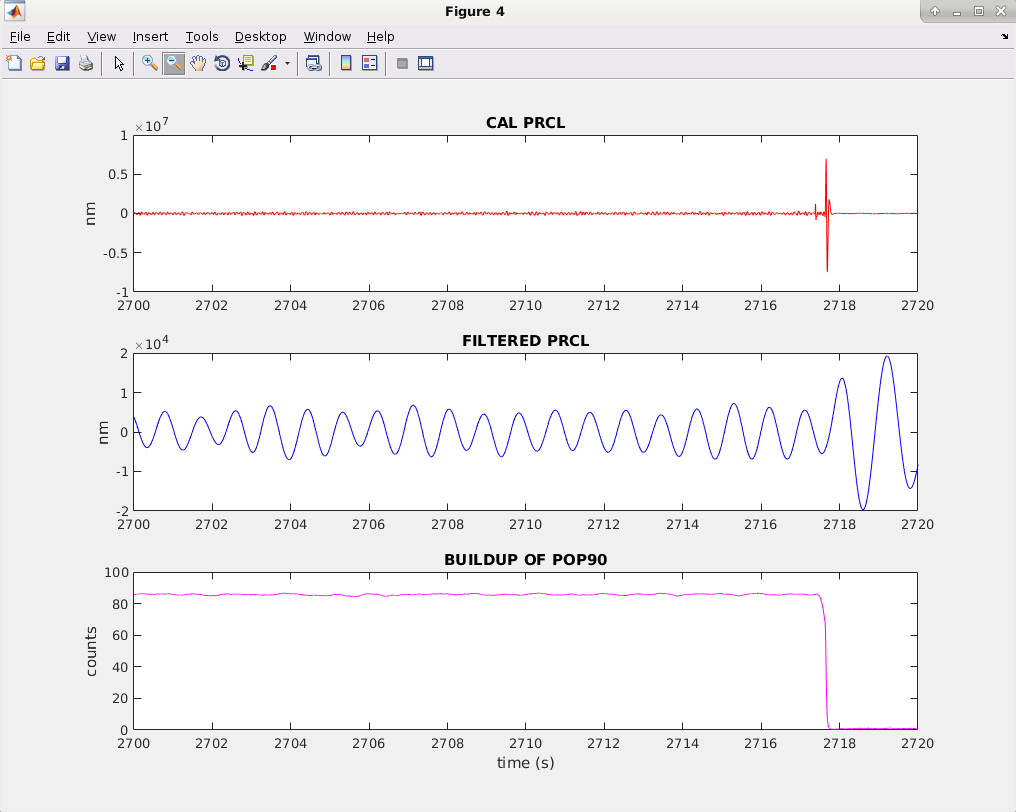This screenshot has height=812, width=1016.
Task: Click the MATLAB logo in the title bar
Action: [14, 12]
